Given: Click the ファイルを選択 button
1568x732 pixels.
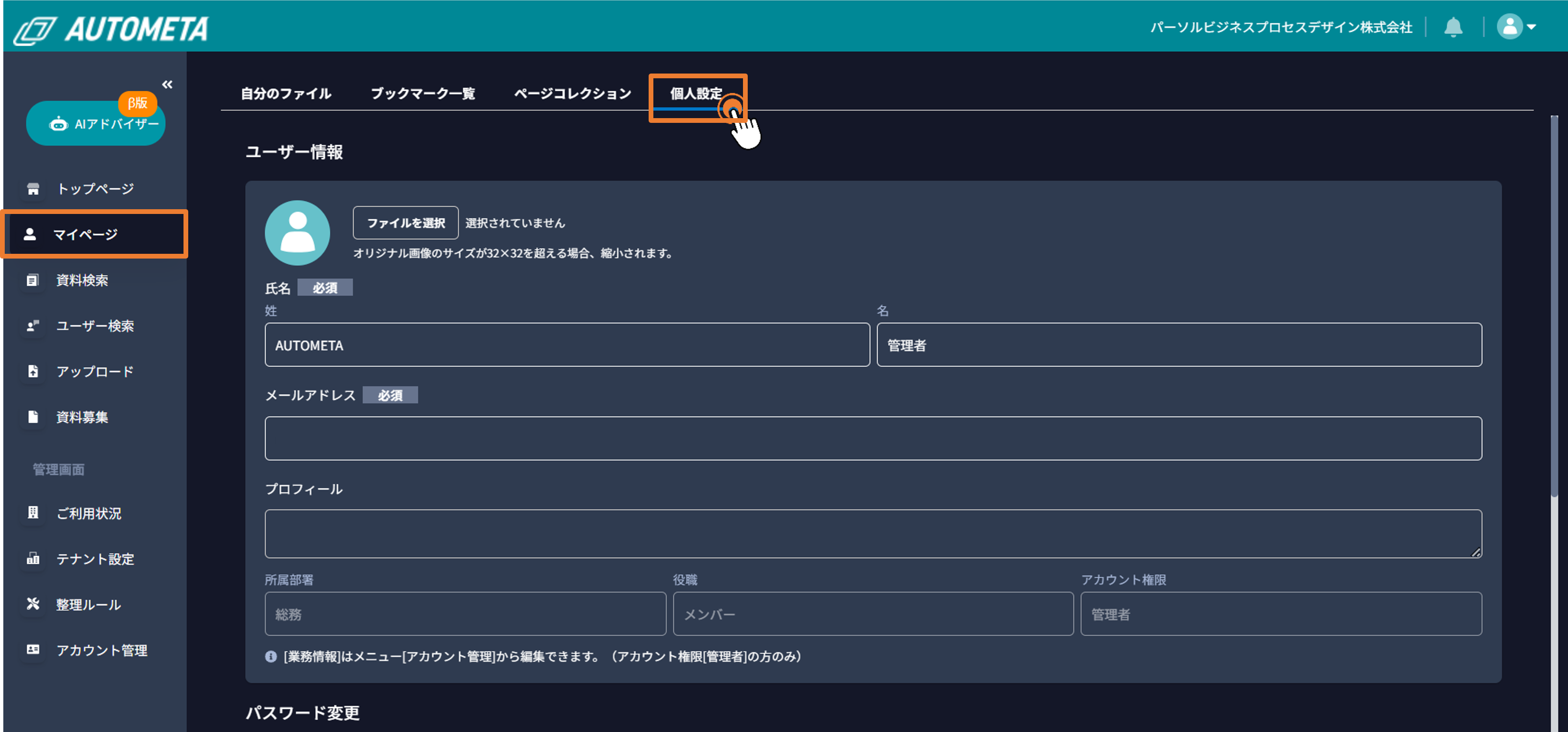Looking at the screenshot, I should coord(405,223).
